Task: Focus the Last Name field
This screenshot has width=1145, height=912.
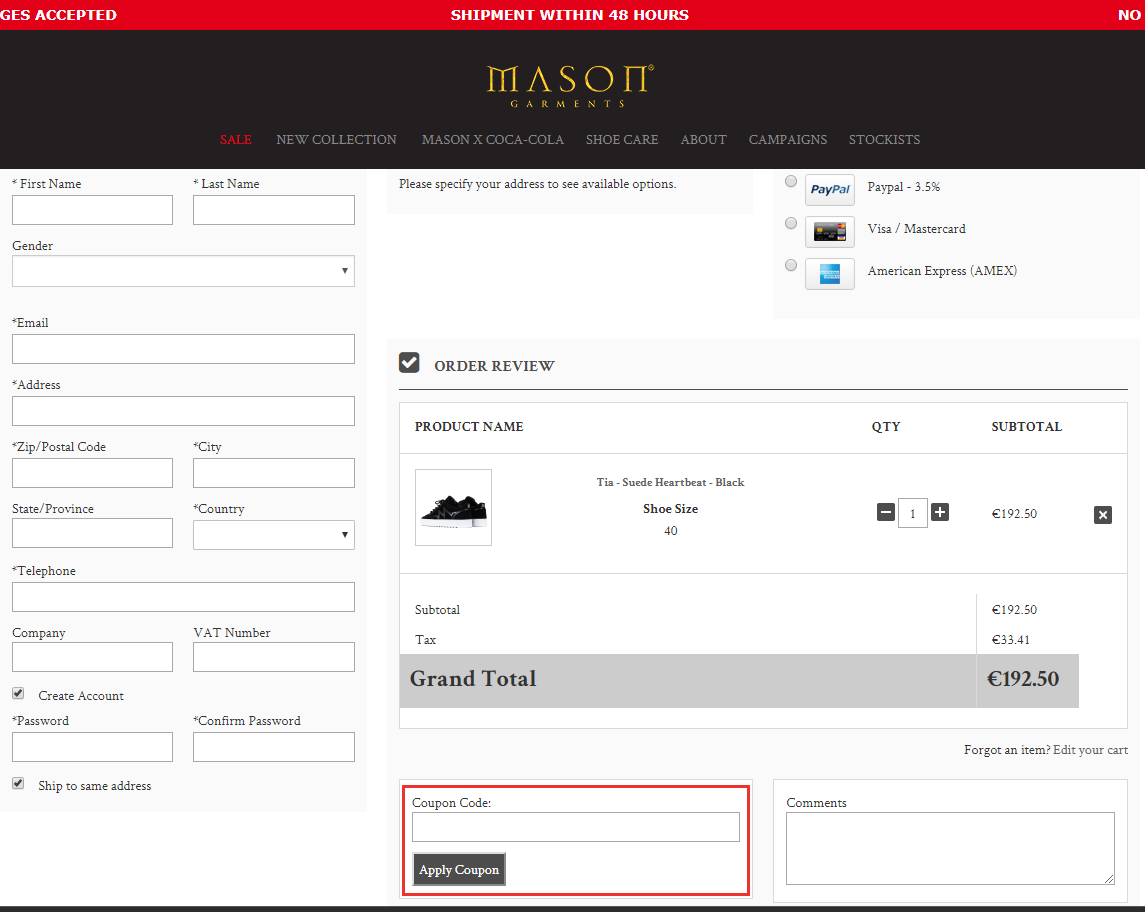Action: pyautogui.click(x=274, y=210)
